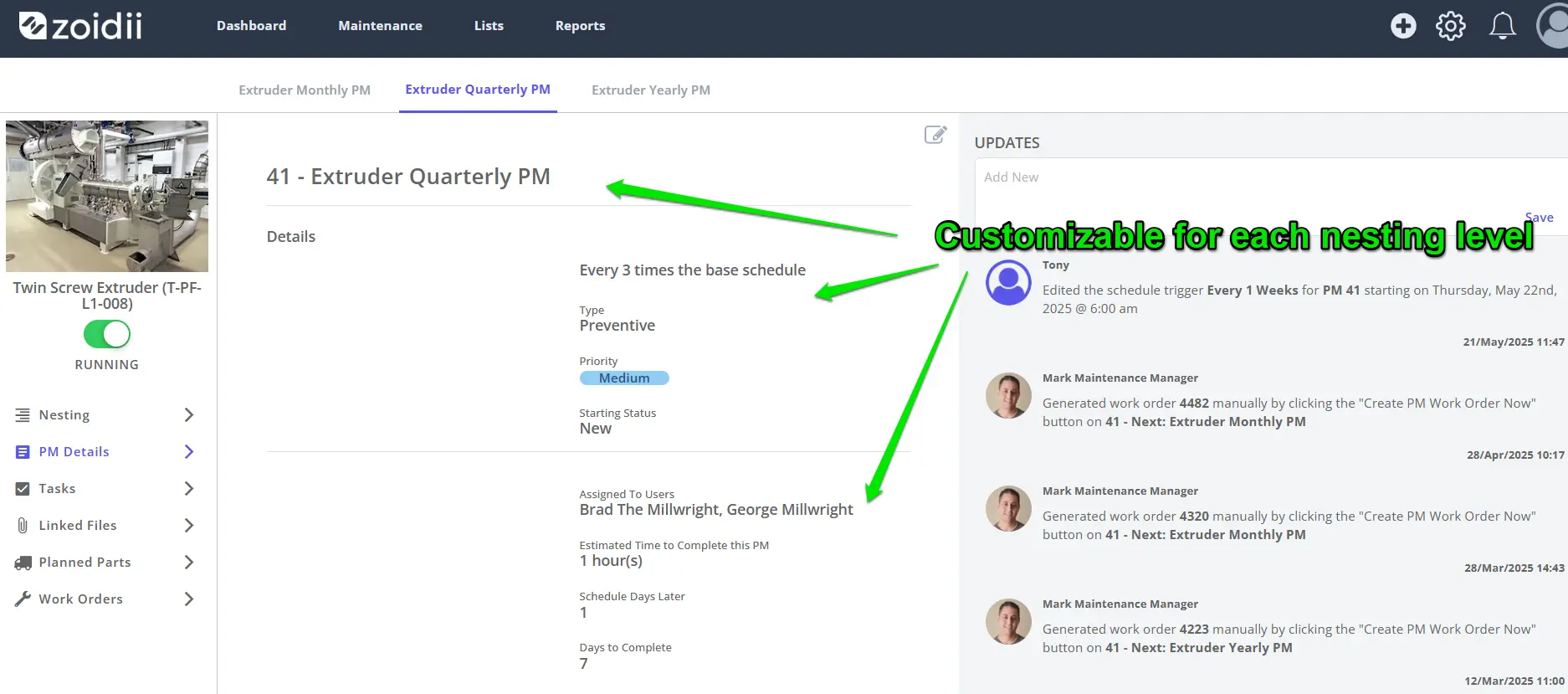The width and height of the screenshot is (1568, 694).
Task: Open the settings gear icon
Action: (1451, 26)
